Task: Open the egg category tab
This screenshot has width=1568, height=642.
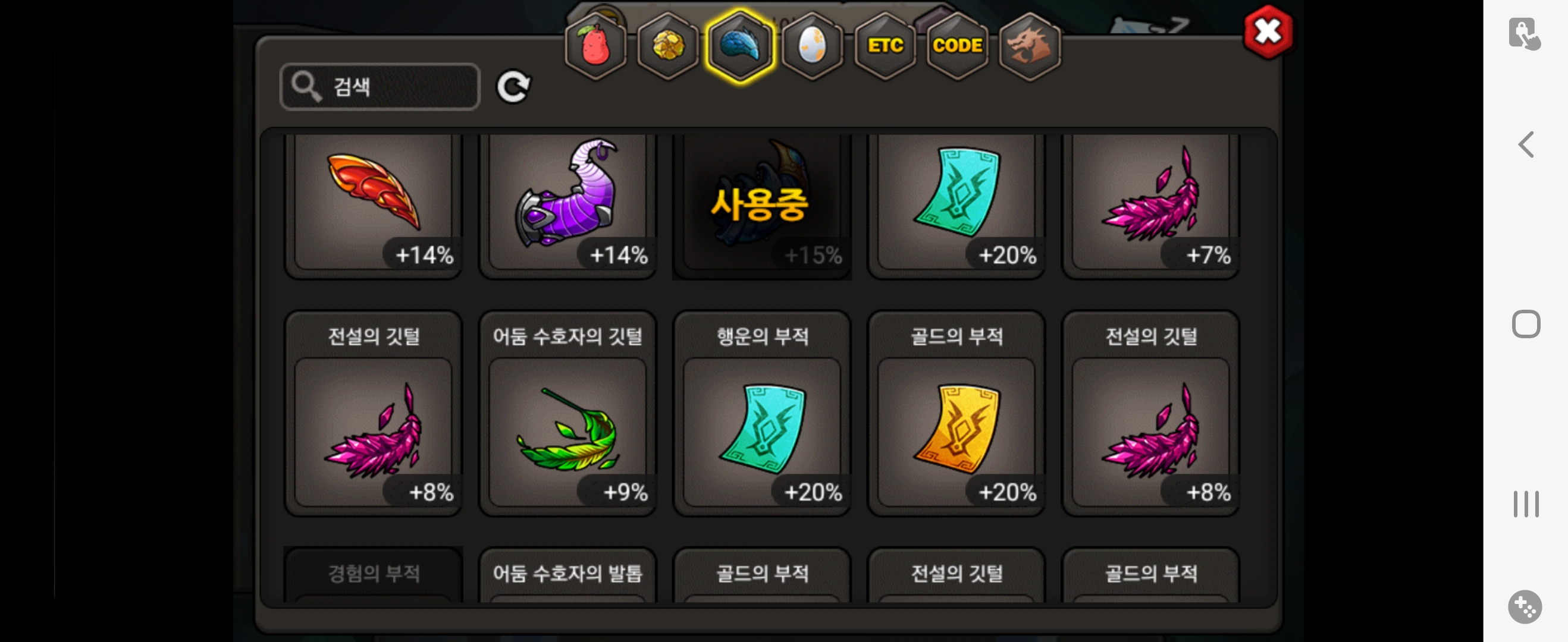Action: (x=812, y=46)
